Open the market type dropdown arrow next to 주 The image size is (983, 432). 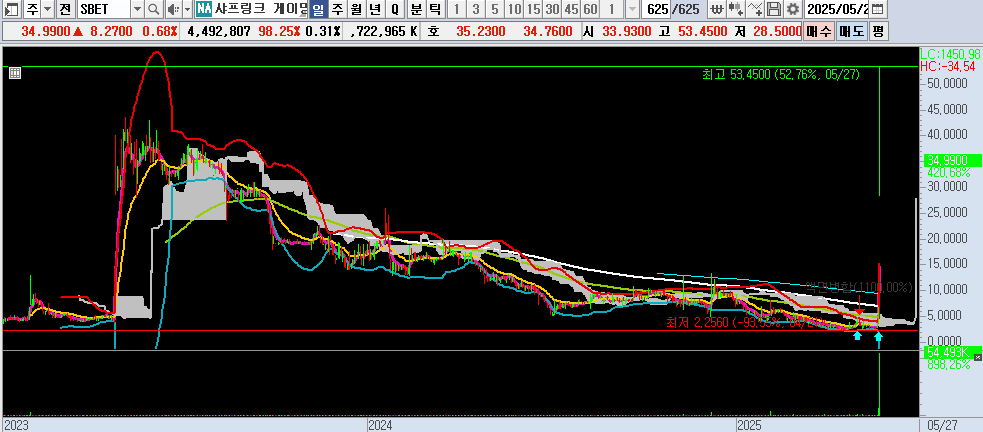pyautogui.click(x=47, y=9)
